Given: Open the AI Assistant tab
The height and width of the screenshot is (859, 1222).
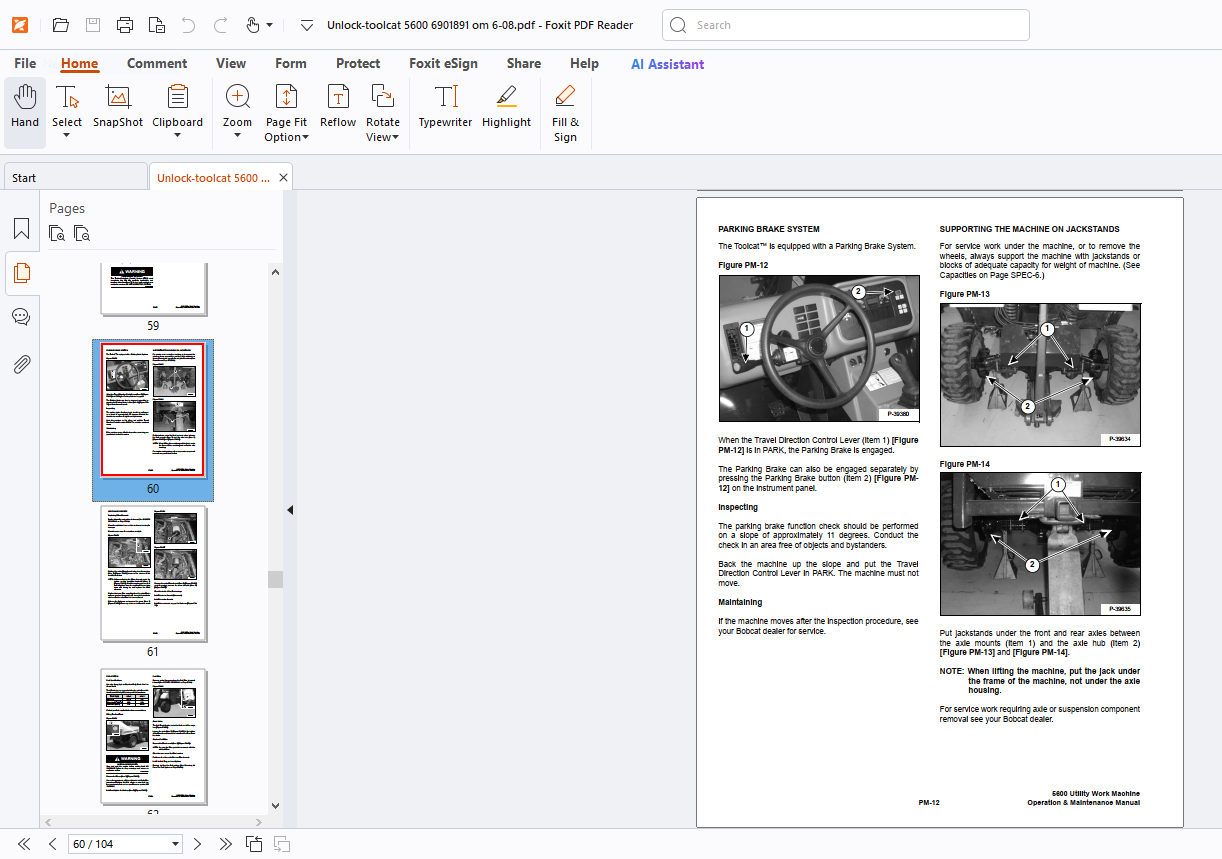Looking at the screenshot, I should coord(667,64).
